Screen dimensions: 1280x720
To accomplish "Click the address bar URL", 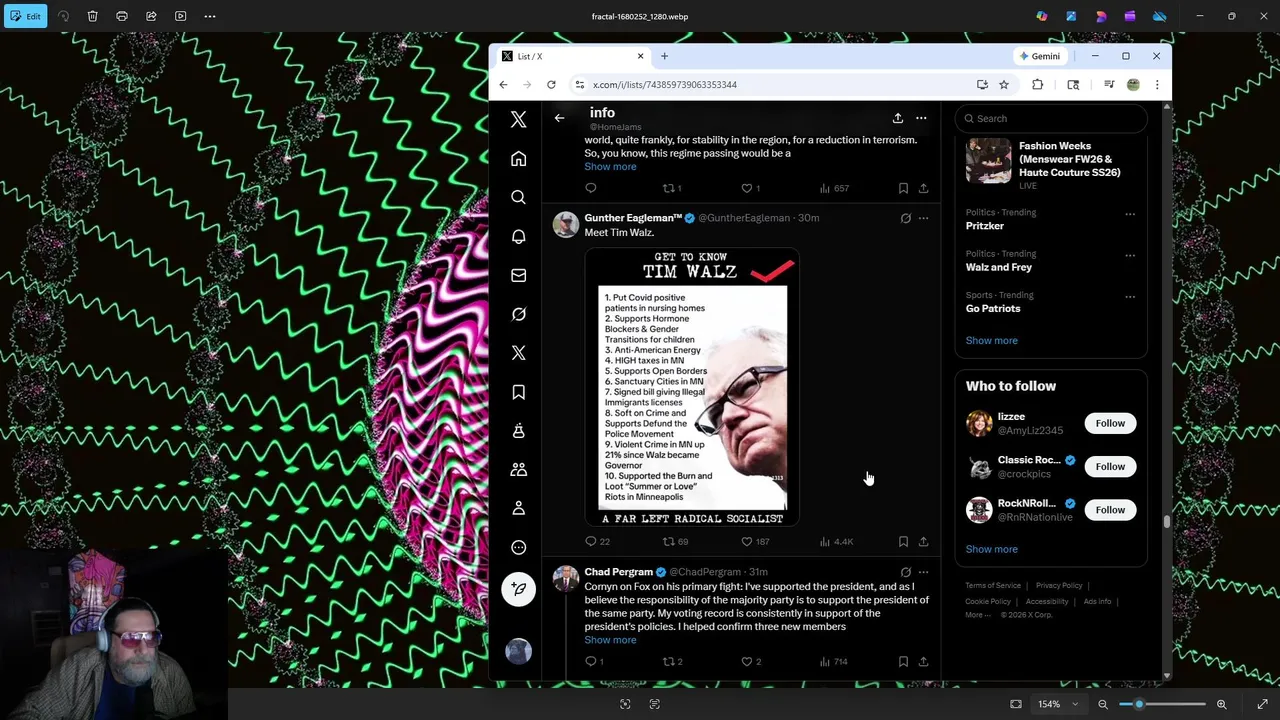I will pyautogui.click(x=665, y=85).
